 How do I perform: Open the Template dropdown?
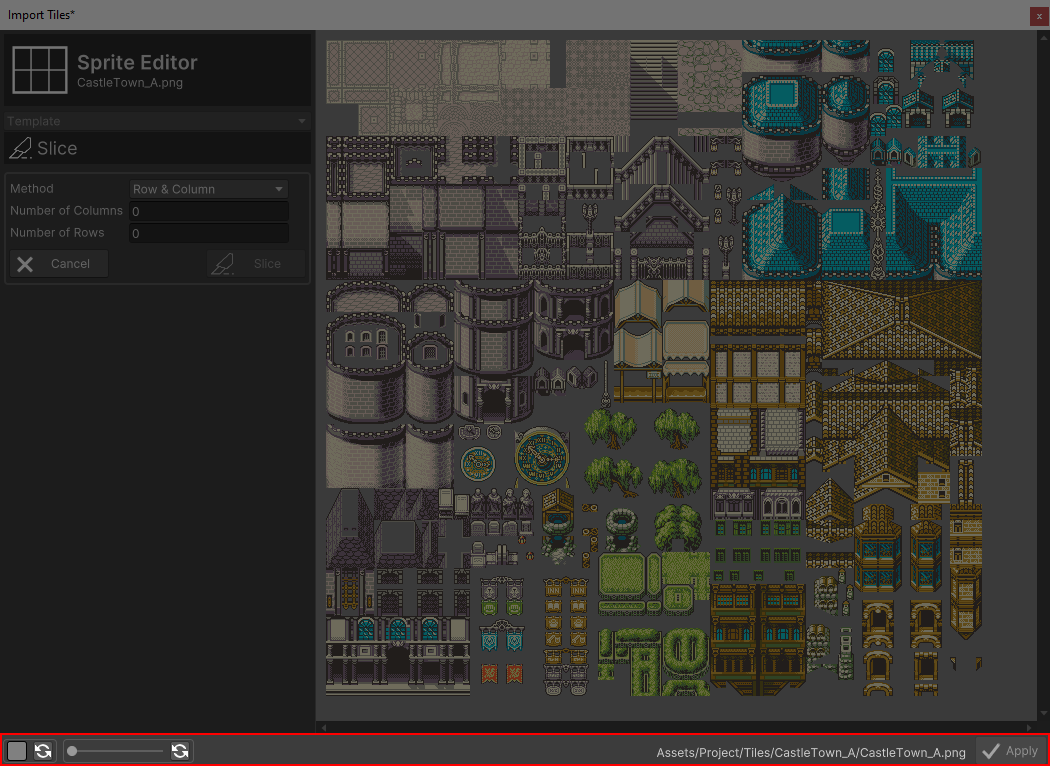tap(157, 121)
